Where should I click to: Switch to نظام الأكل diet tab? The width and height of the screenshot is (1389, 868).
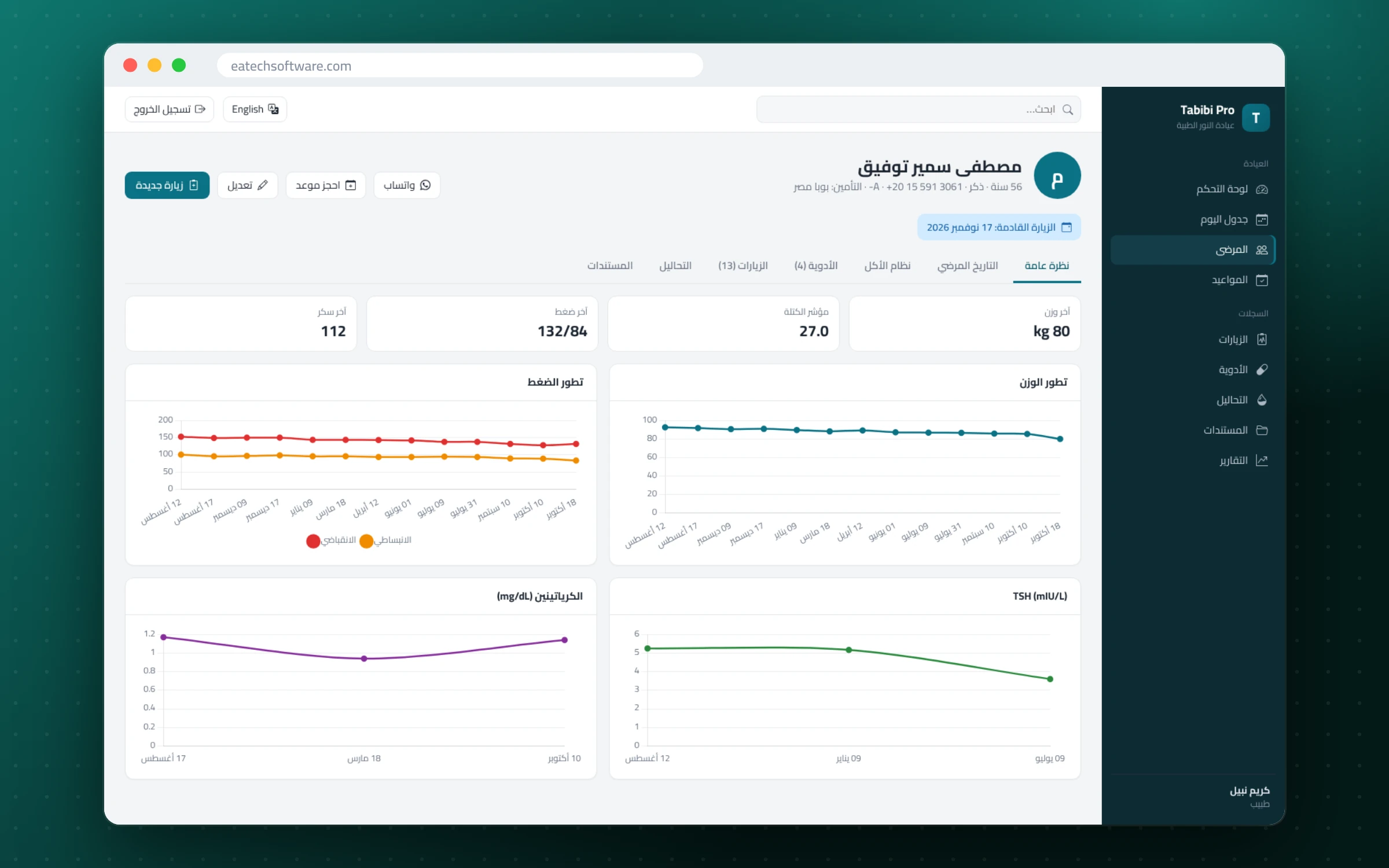887,266
